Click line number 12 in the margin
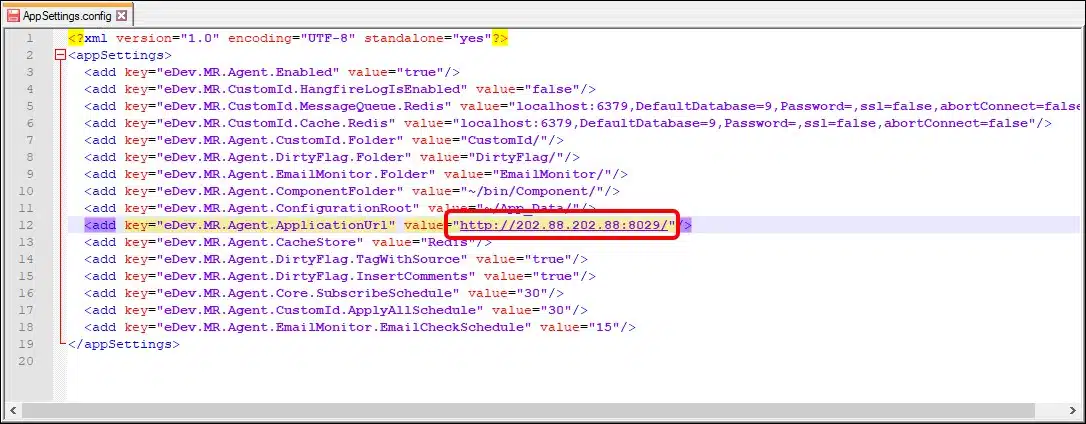Image resolution: width=1086 pixels, height=424 pixels. click(x=29, y=225)
